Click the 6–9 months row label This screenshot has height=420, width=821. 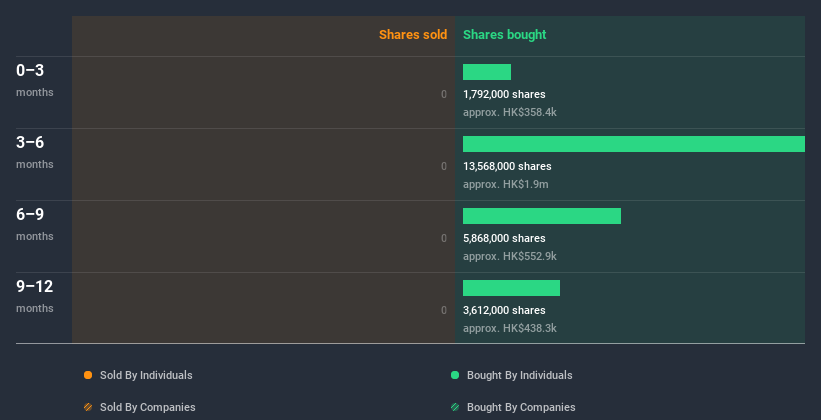pos(35,224)
